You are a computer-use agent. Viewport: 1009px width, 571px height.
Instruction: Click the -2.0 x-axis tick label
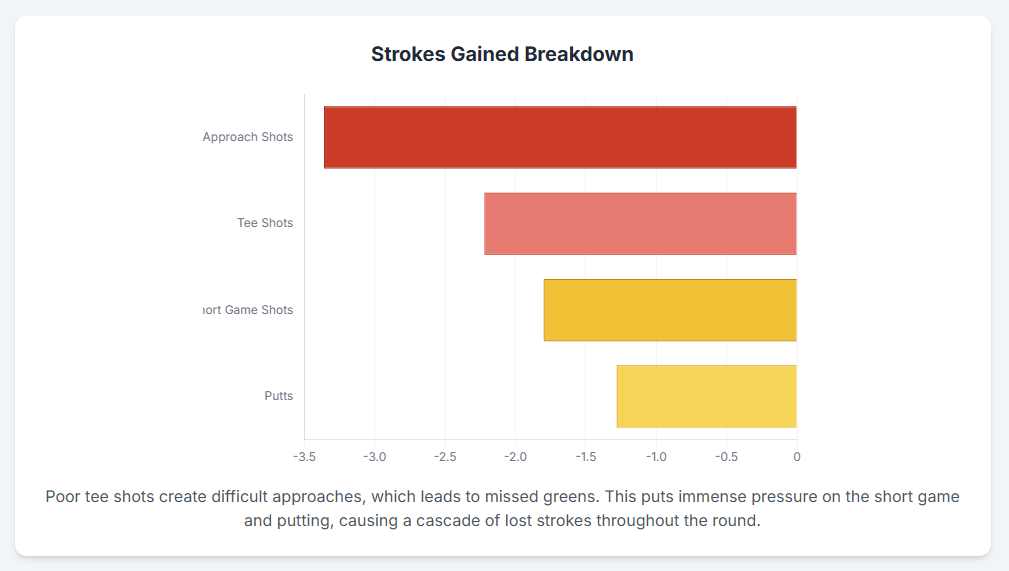pyautogui.click(x=515, y=457)
